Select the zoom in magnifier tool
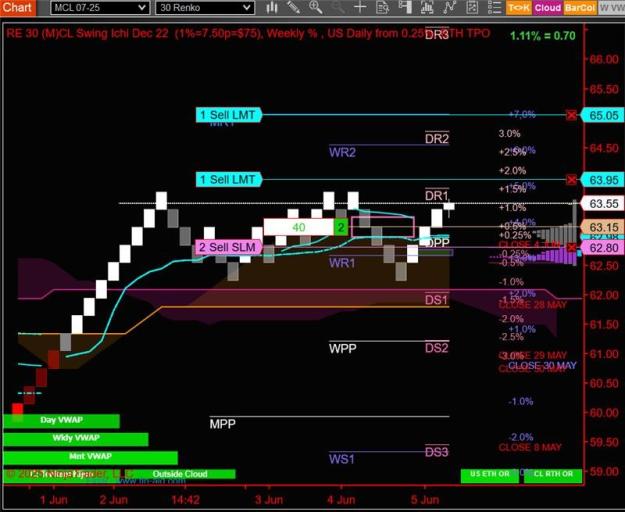This screenshot has width=625, height=512. [316, 8]
